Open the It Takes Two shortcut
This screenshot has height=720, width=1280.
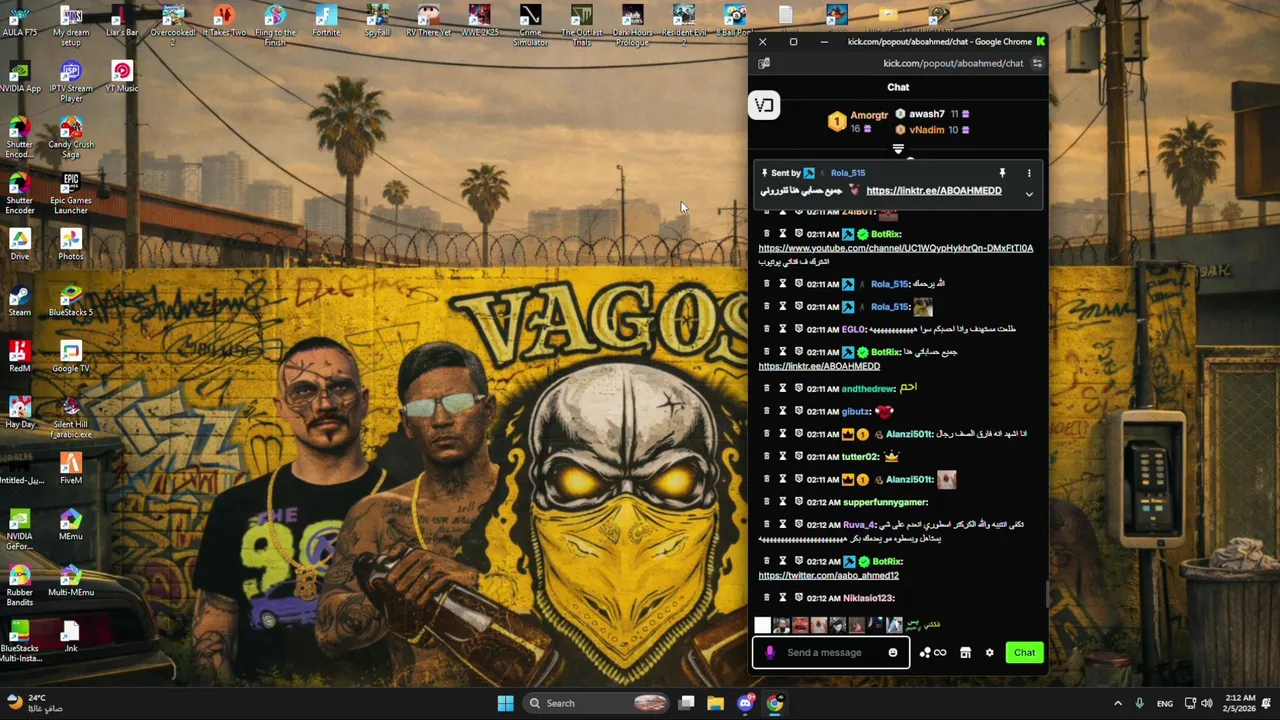(x=224, y=22)
